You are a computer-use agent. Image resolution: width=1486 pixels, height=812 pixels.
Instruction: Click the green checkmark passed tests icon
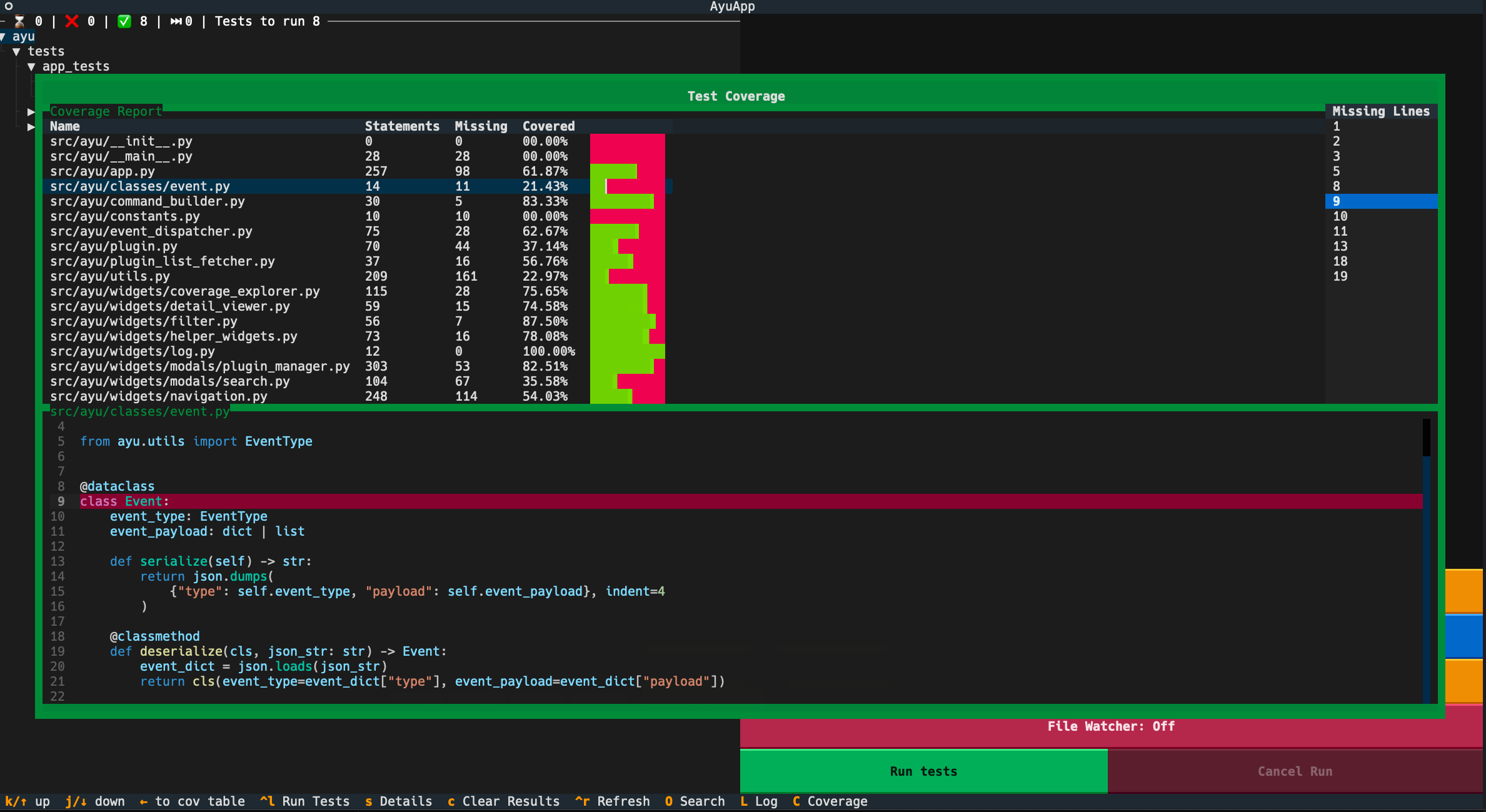point(124,21)
